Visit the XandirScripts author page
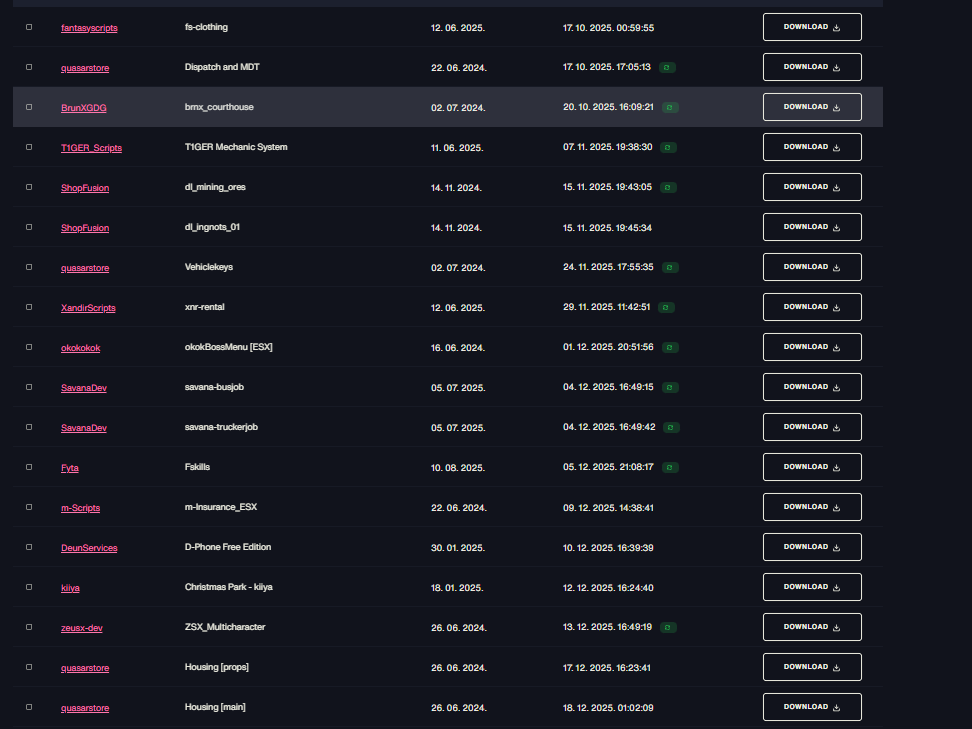 pyautogui.click(x=88, y=308)
